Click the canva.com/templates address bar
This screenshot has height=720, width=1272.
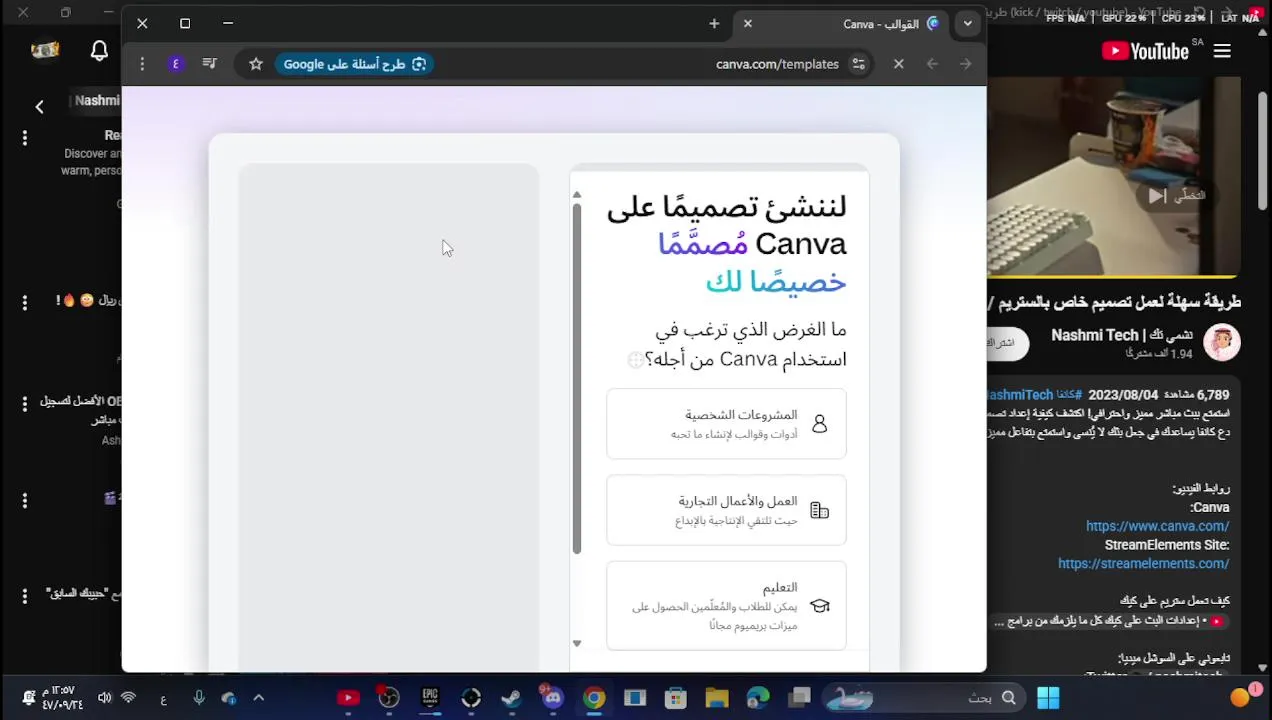pos(777,64)
